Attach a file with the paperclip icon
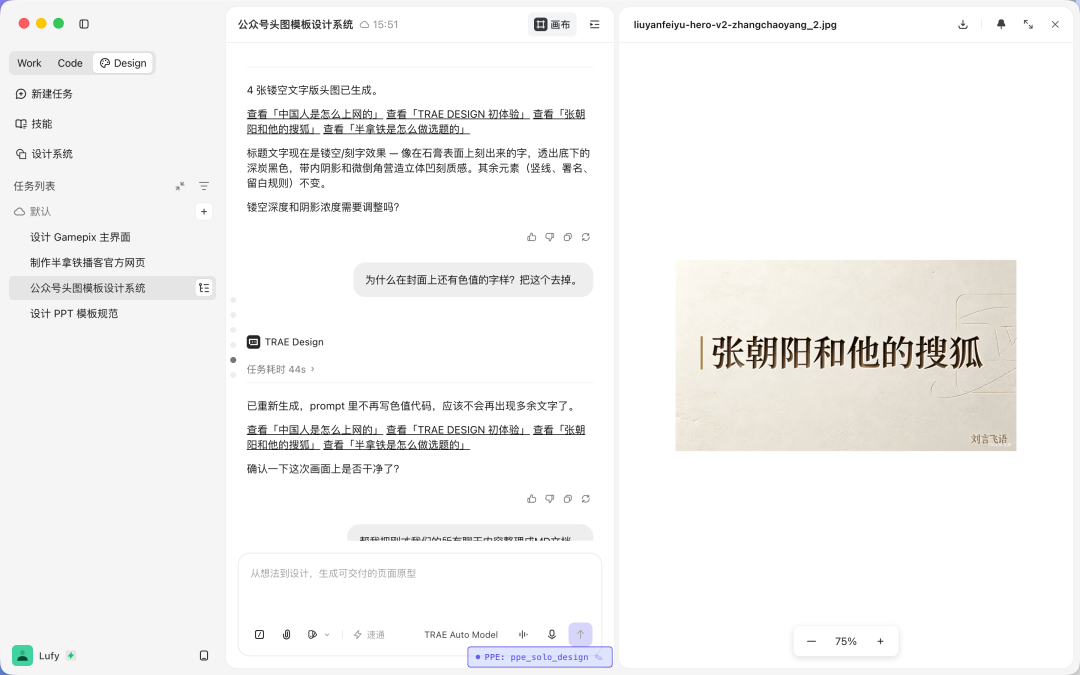1080x675 pixels. tap(287, 634)
